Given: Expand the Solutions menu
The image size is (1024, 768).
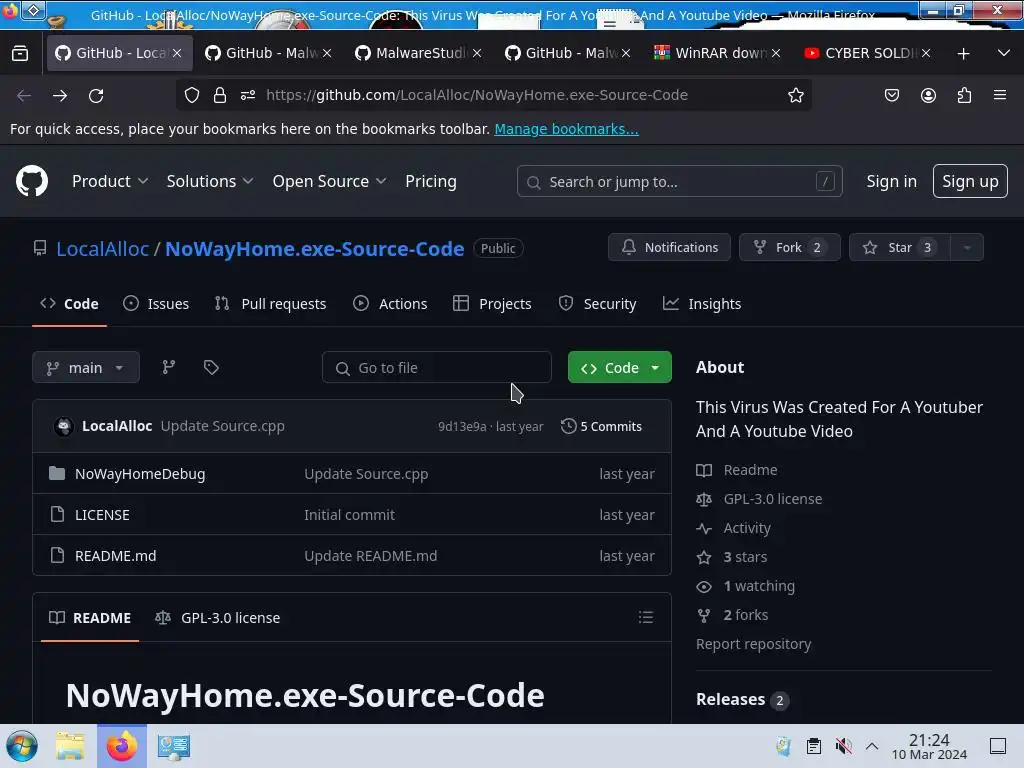Looking at the screenshot, I should (210, 181).
